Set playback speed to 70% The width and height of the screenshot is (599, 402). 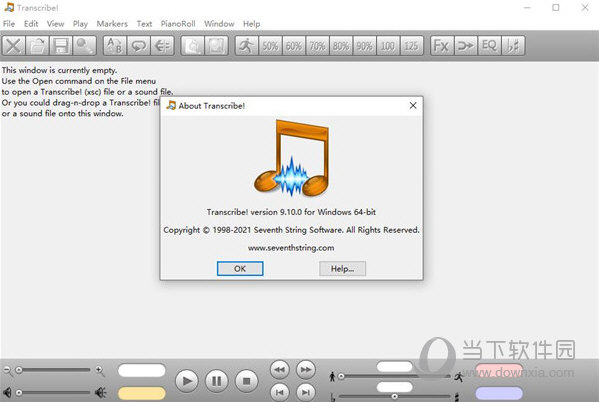[x=317, y=46]
